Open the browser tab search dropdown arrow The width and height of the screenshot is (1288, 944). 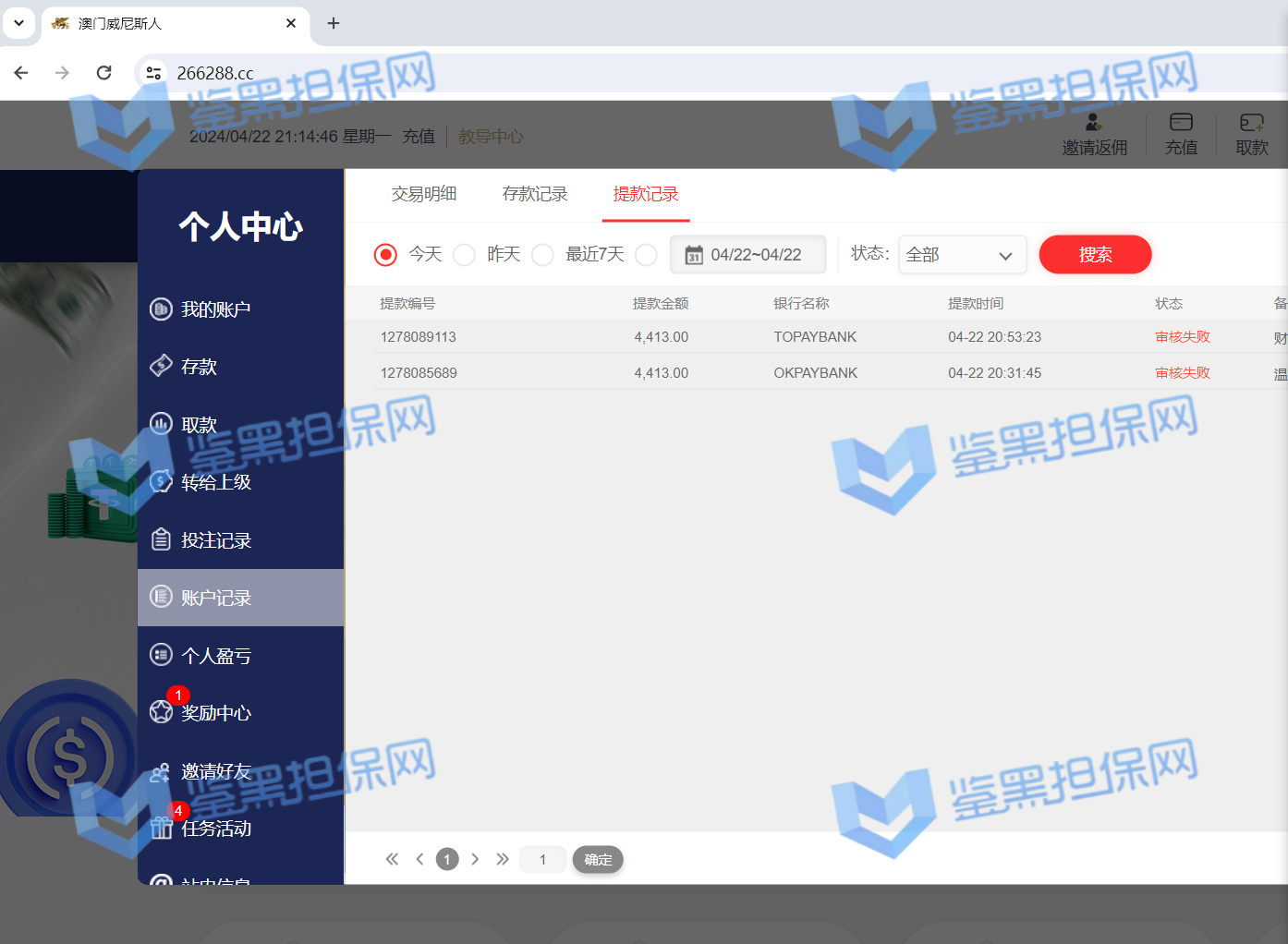tap(18, 23)
